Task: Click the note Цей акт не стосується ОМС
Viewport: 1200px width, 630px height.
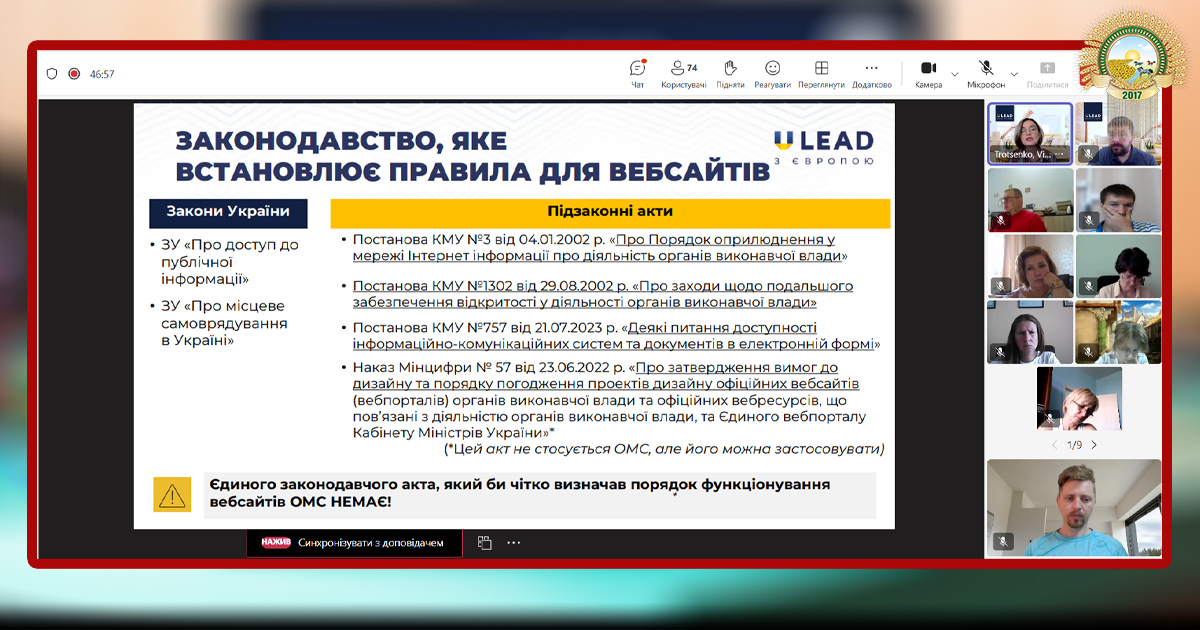Action: point(665,449)
